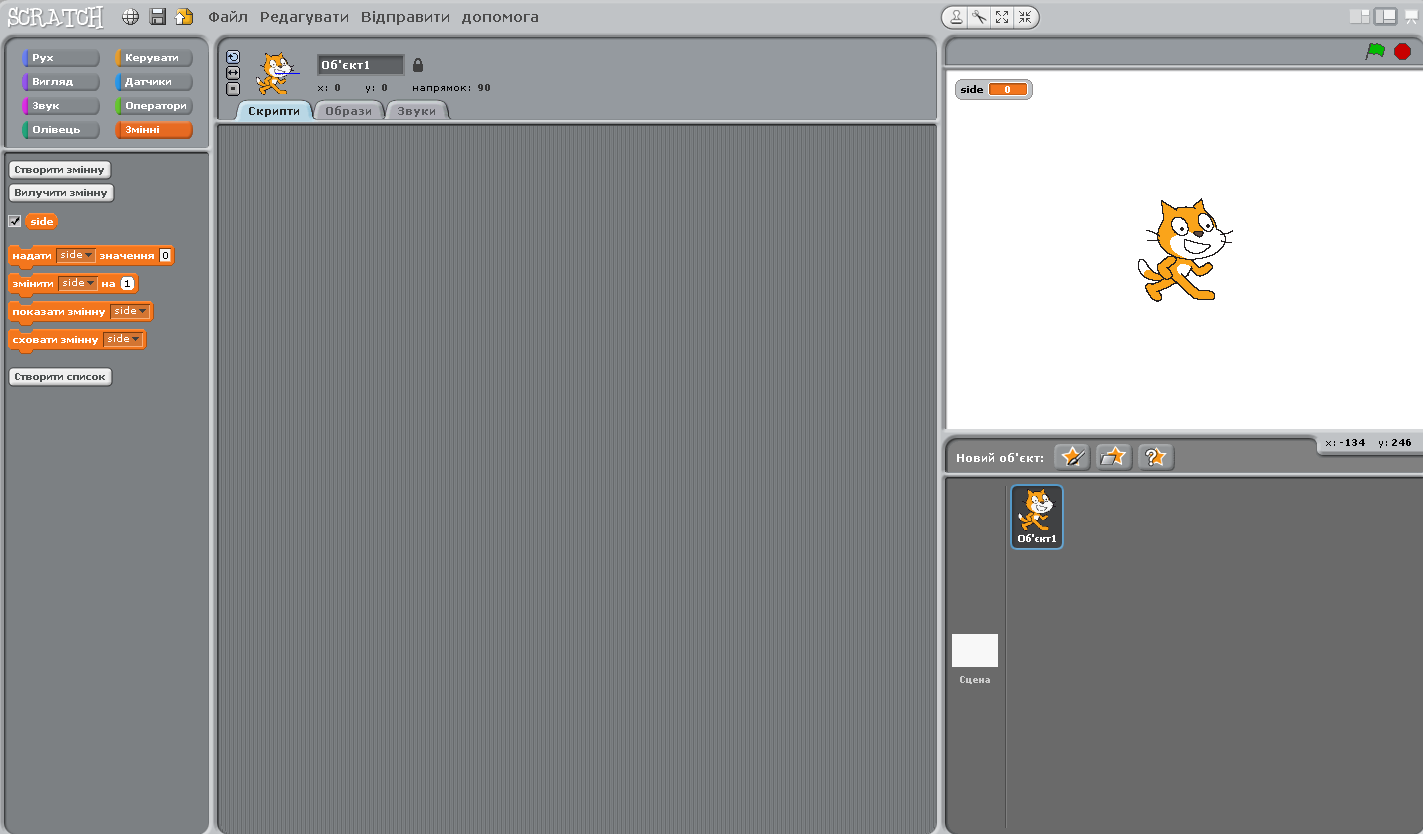Select the Керувати block category
The image size is (1423, 834).
pos(154,58)
